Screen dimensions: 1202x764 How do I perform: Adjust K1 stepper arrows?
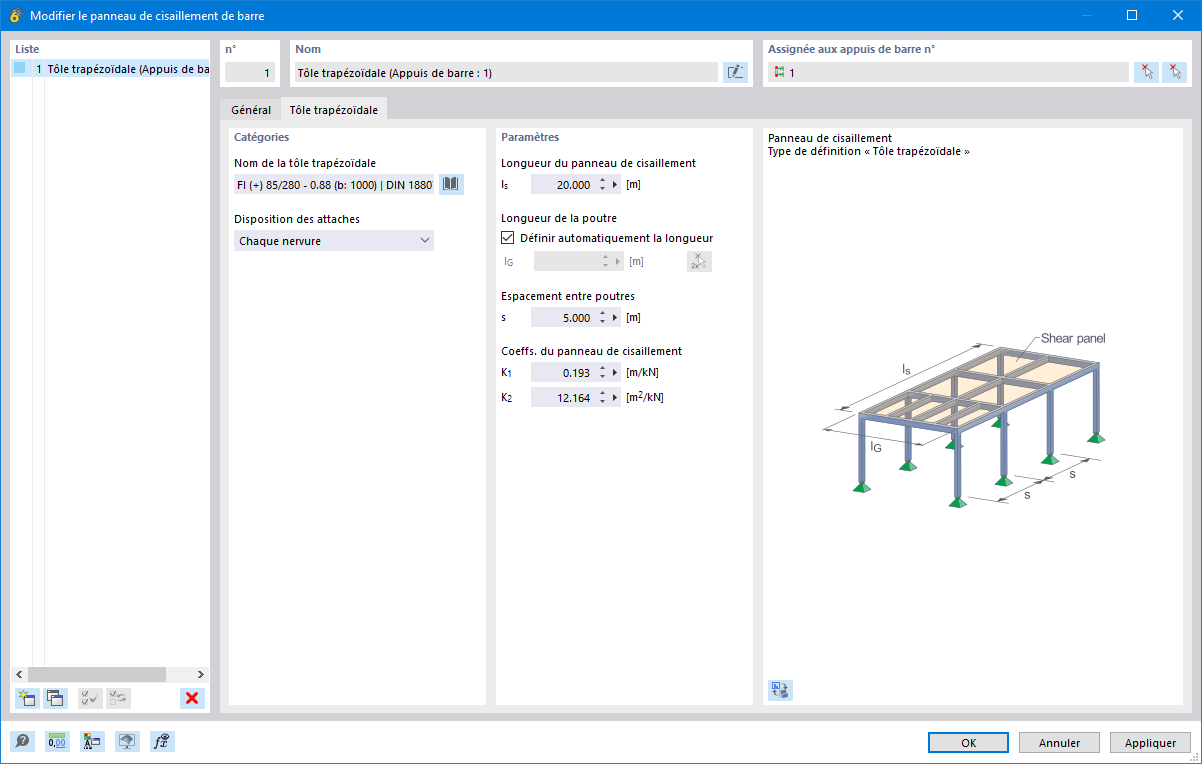(602, 372)
